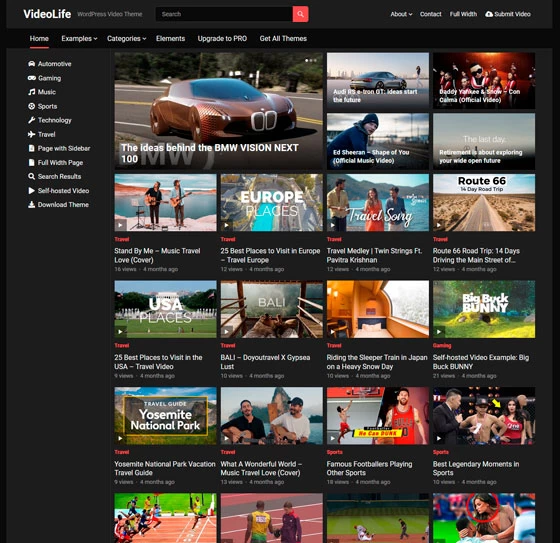Choose the Sports ball icon
Viewport: 560px width, 543px height.
click(31, 106)
